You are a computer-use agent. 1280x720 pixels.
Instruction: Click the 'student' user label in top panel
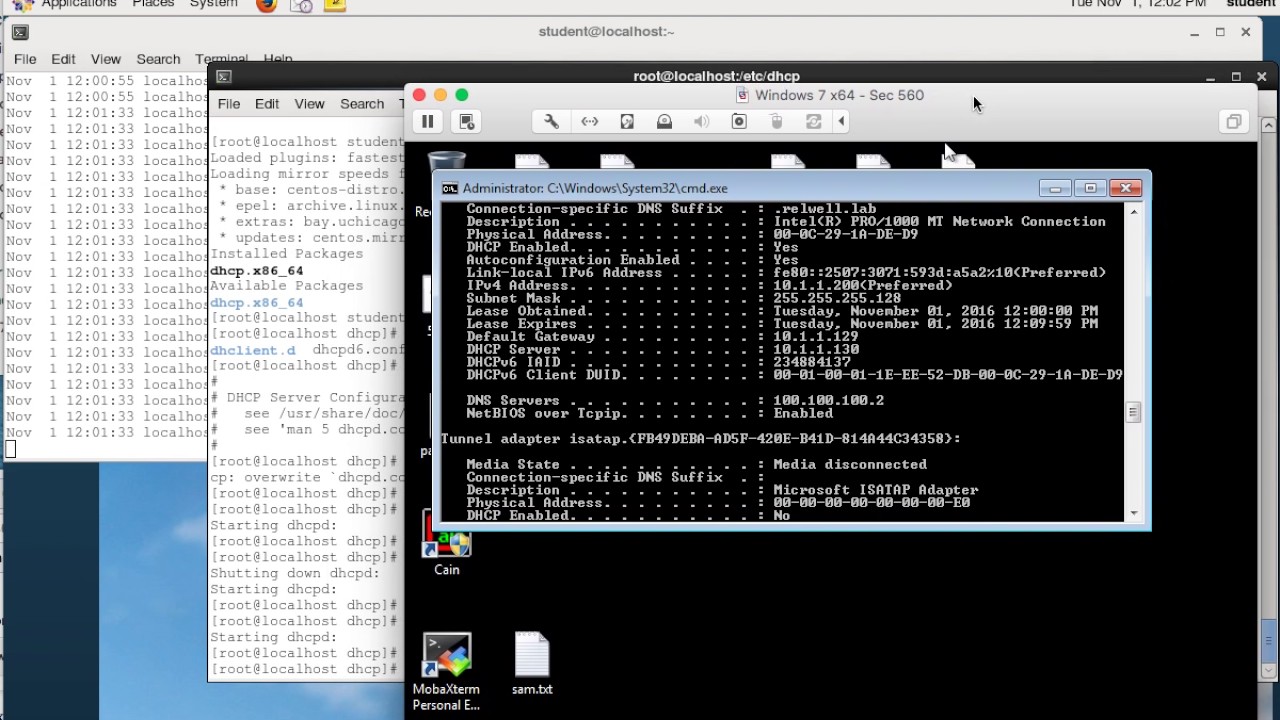tap(1251, 4)
